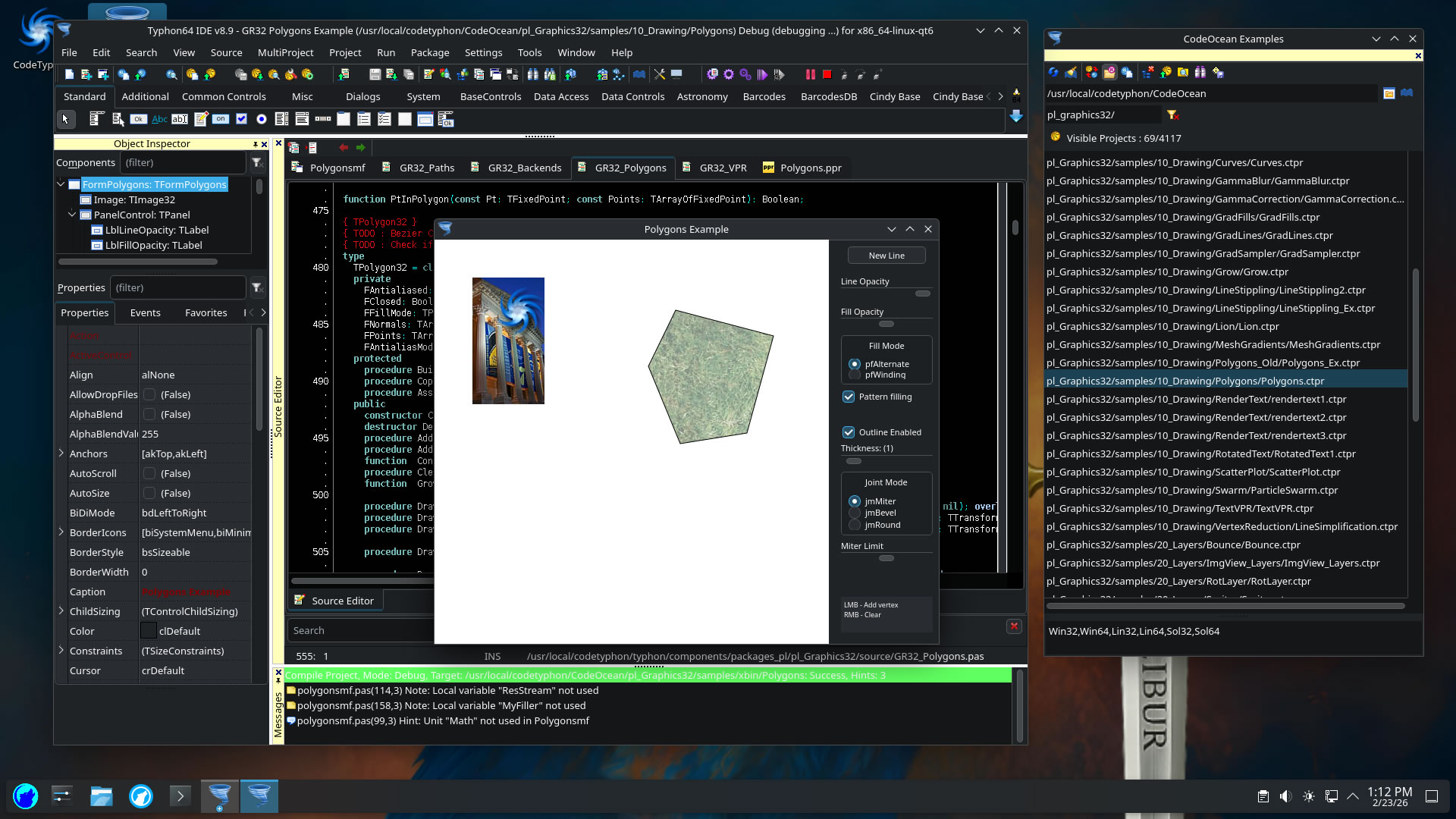Click the New file toolbar icon
The width and height of the screenshot is (1456, 819).
pyautogui.click(x=69, y=74)
